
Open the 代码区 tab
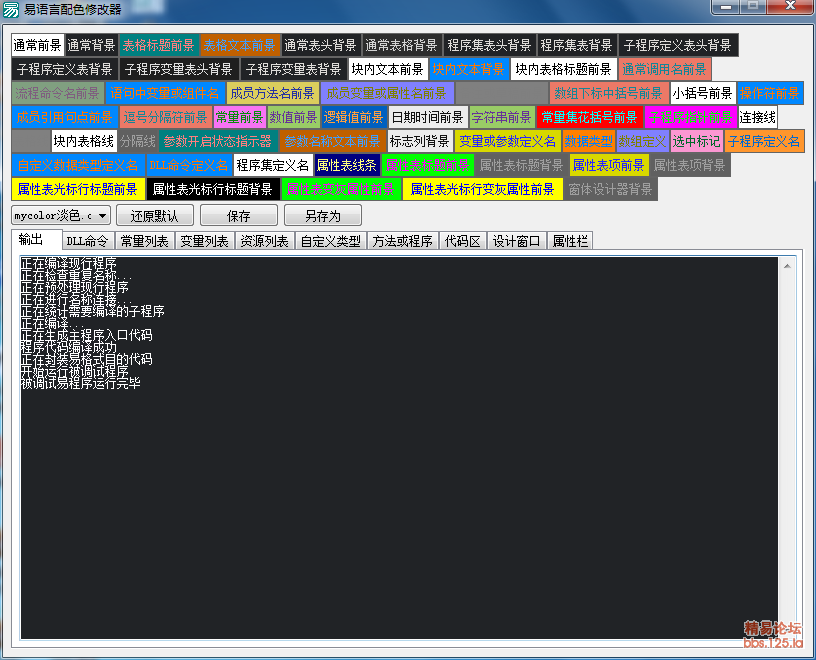click(x=463, y=241)
